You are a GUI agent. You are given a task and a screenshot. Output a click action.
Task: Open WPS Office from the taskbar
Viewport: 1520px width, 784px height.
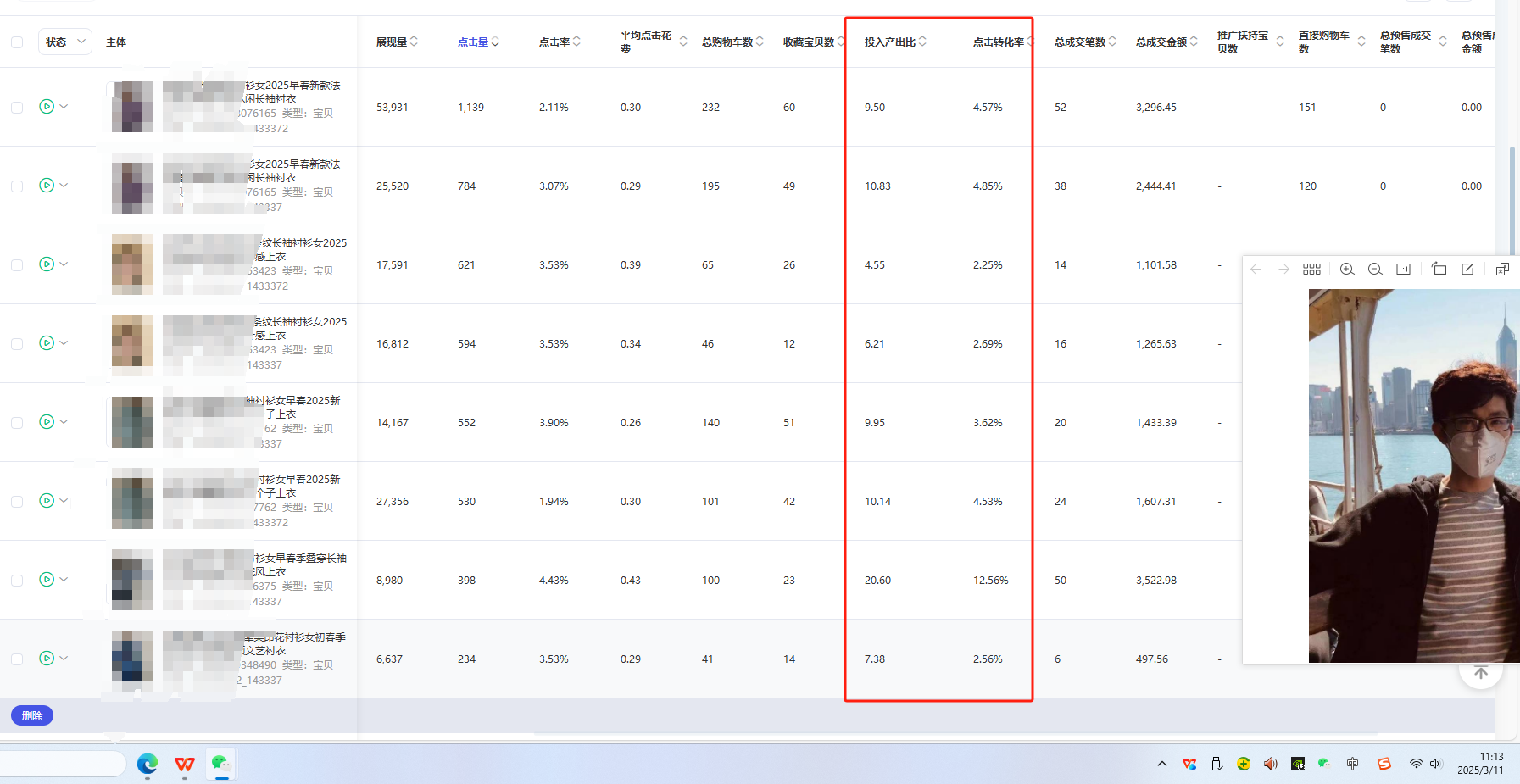point(185,764)
